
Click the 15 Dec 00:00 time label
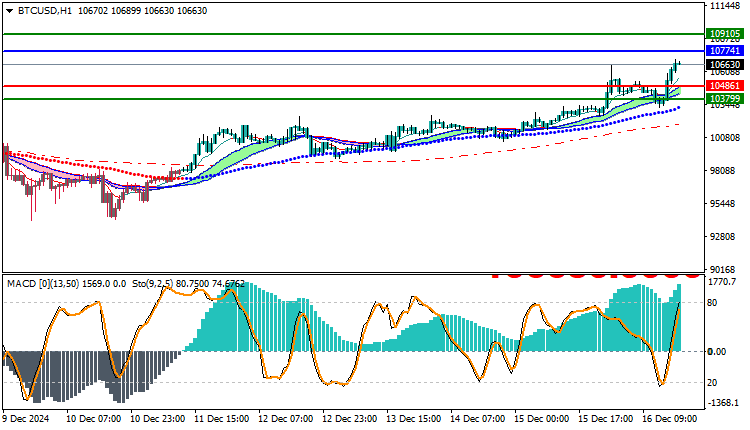point(542,419)
